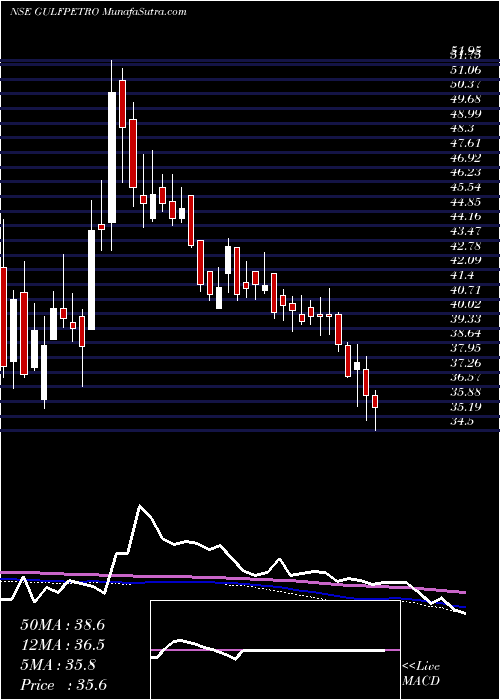Choose the 44.85 price axis label
Viewport: 500px width, 700px height.
pyautogui.click(x=466, y=202)
